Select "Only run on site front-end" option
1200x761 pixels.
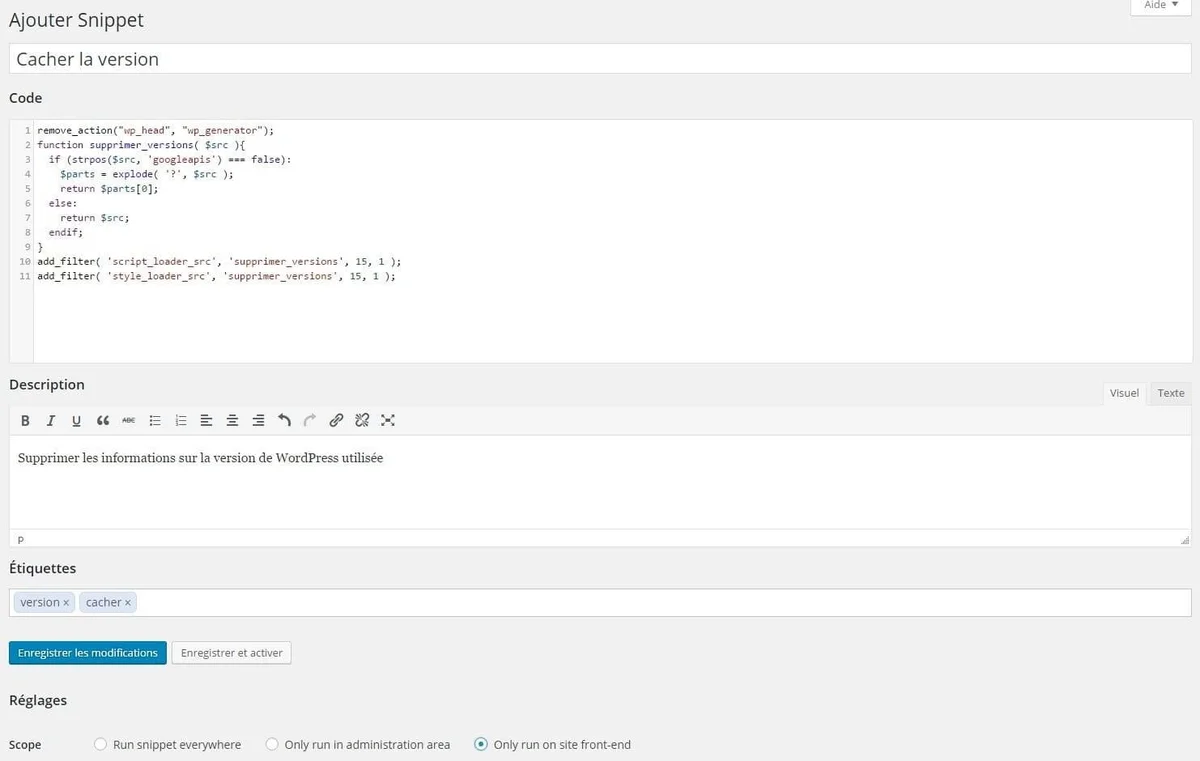[482, 745]
